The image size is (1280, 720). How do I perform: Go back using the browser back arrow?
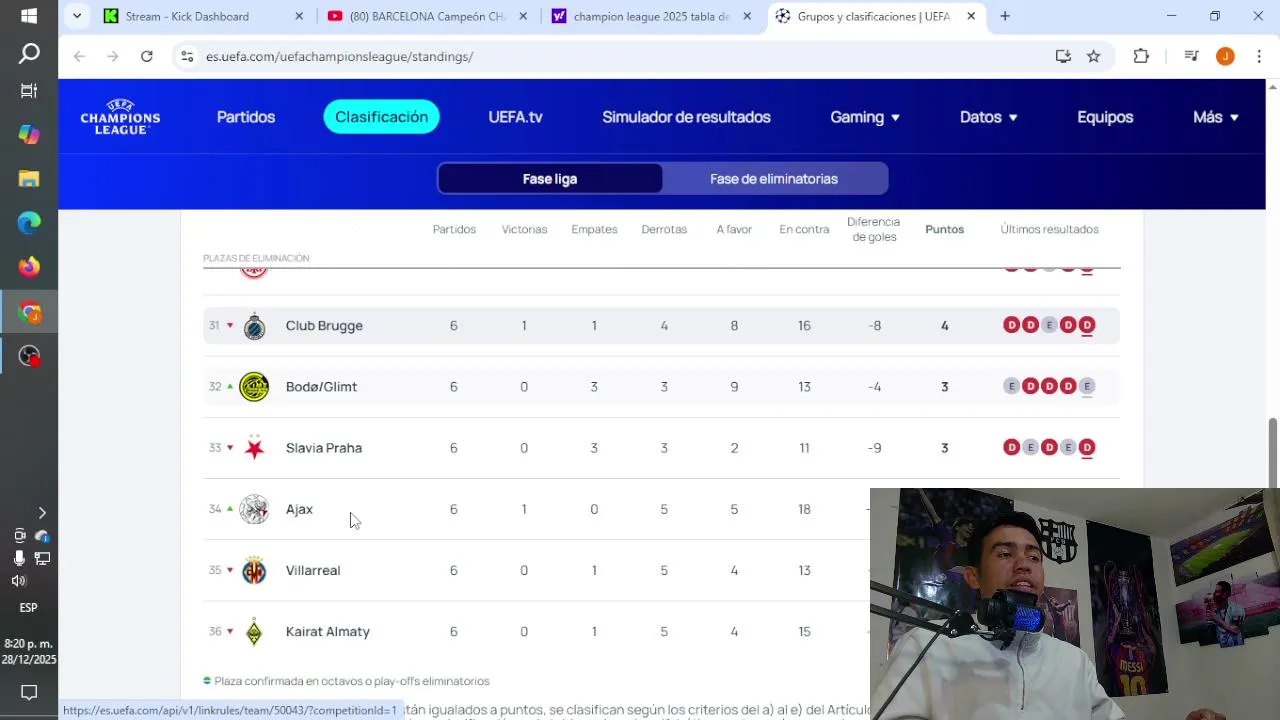[x=79, y=56]
